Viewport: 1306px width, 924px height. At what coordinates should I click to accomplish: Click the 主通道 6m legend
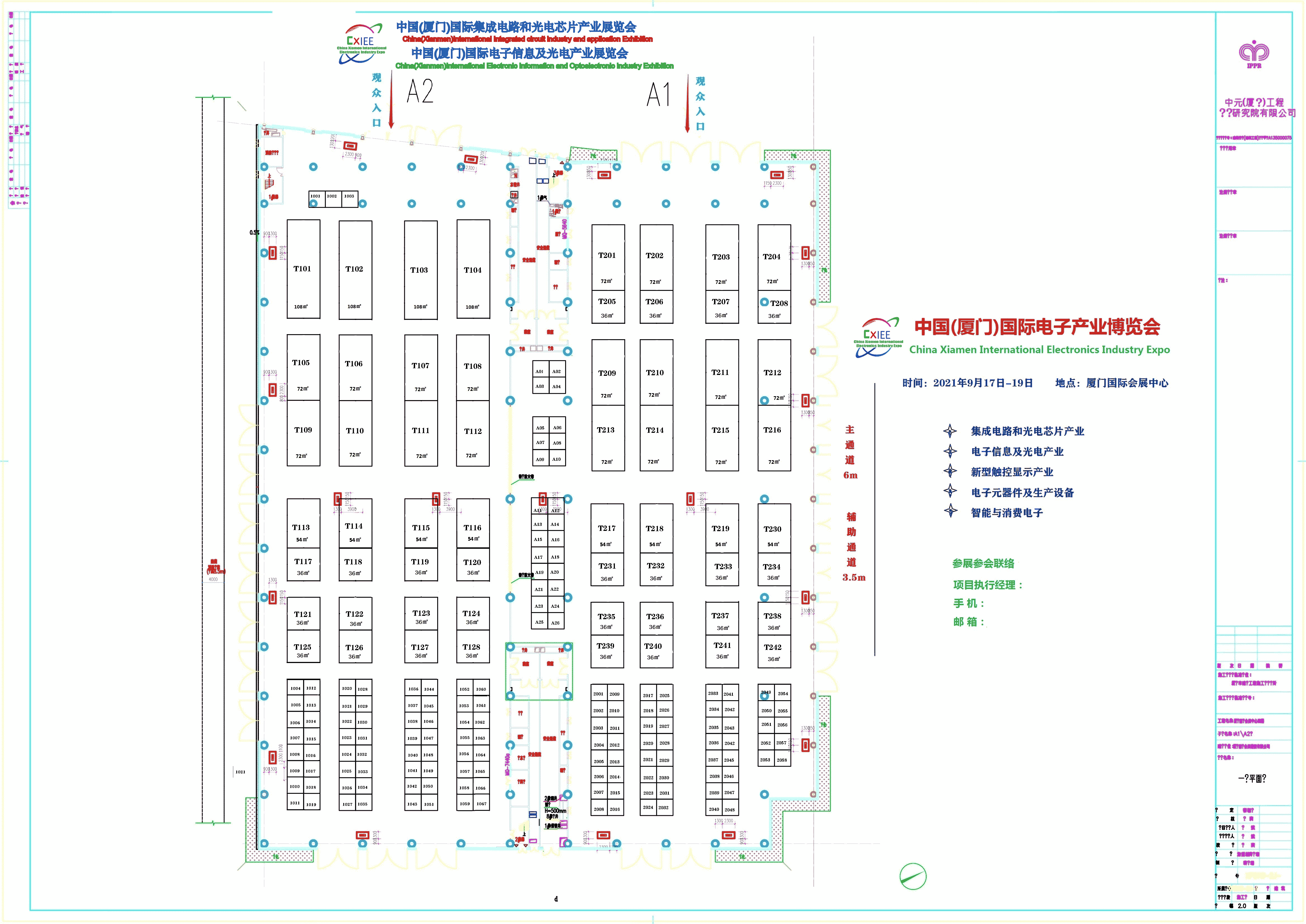pyautogui.click(x=850, y=452)
